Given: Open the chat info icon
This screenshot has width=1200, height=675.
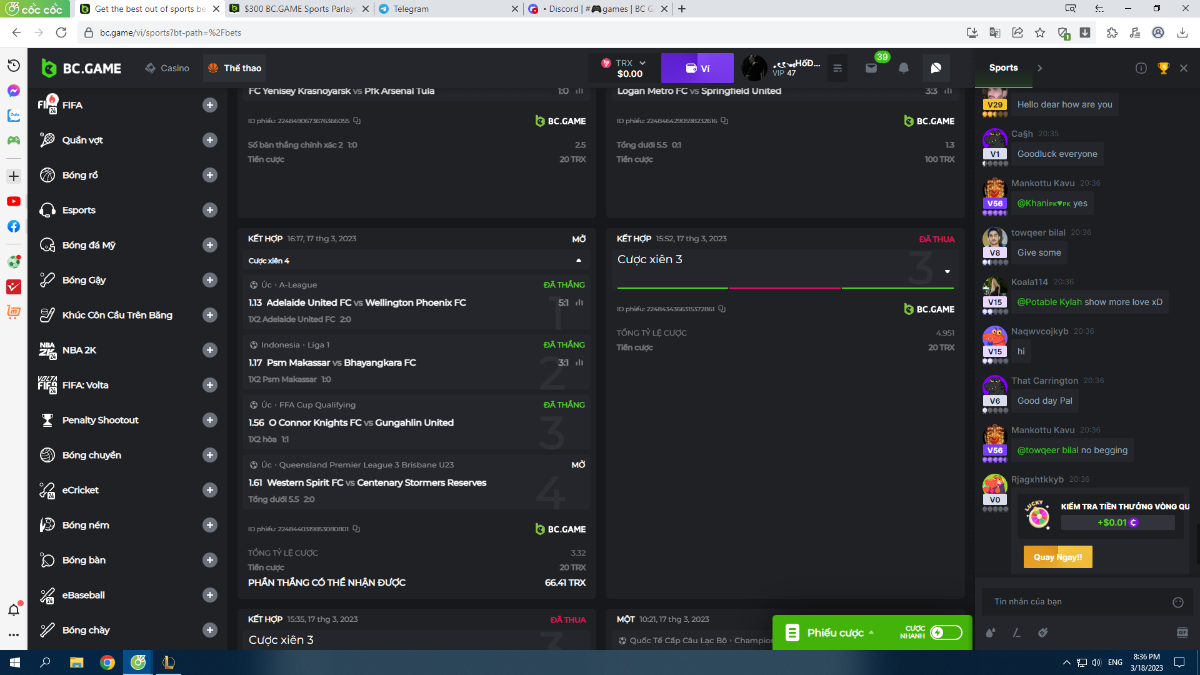Looking at the screenshot, I should coord(1141,68).
